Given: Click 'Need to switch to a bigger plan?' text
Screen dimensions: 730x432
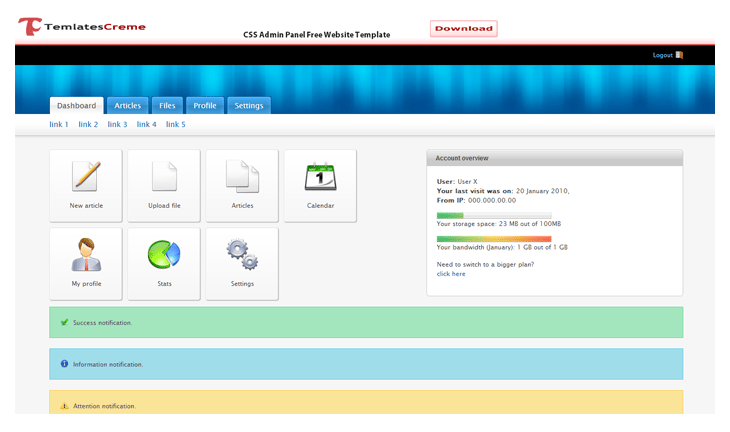Looking at the screenshot, I should [x=485, y=264].
